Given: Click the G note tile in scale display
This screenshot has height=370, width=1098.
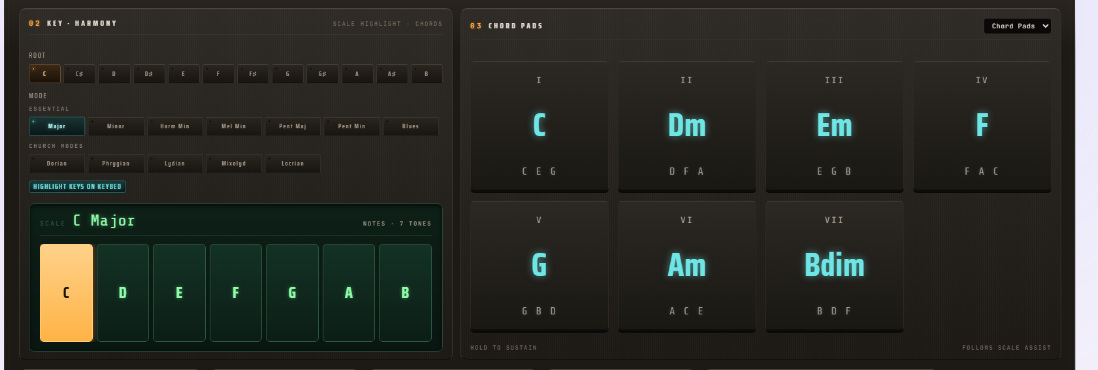Looking at the screenshot, I should click(292, 293).
